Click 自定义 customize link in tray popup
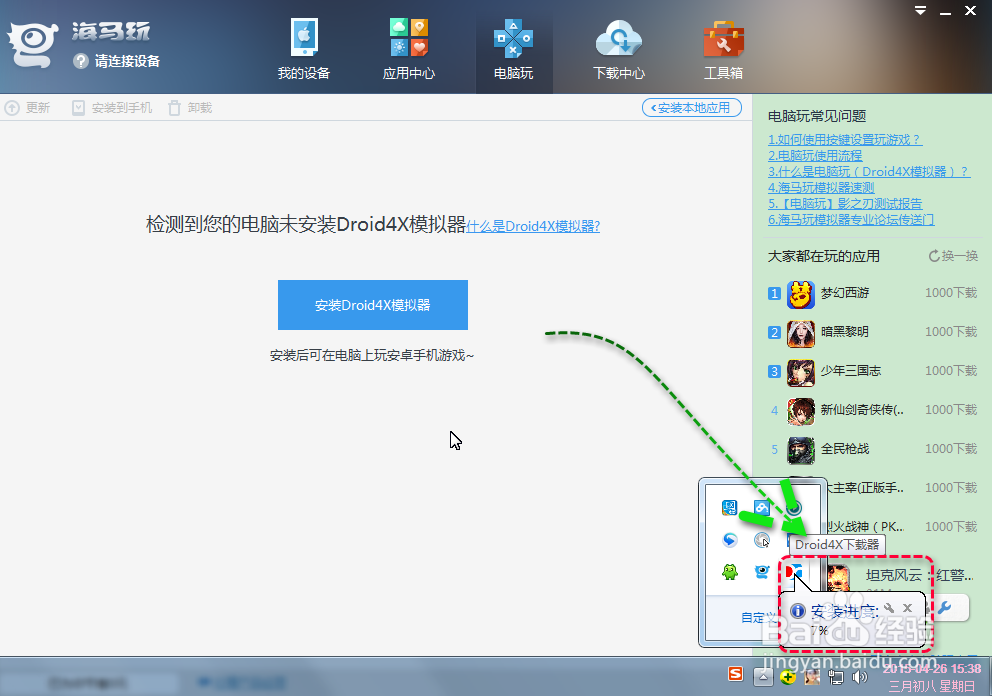This screenshot has height=696, width=992. [x=759, y=617]
